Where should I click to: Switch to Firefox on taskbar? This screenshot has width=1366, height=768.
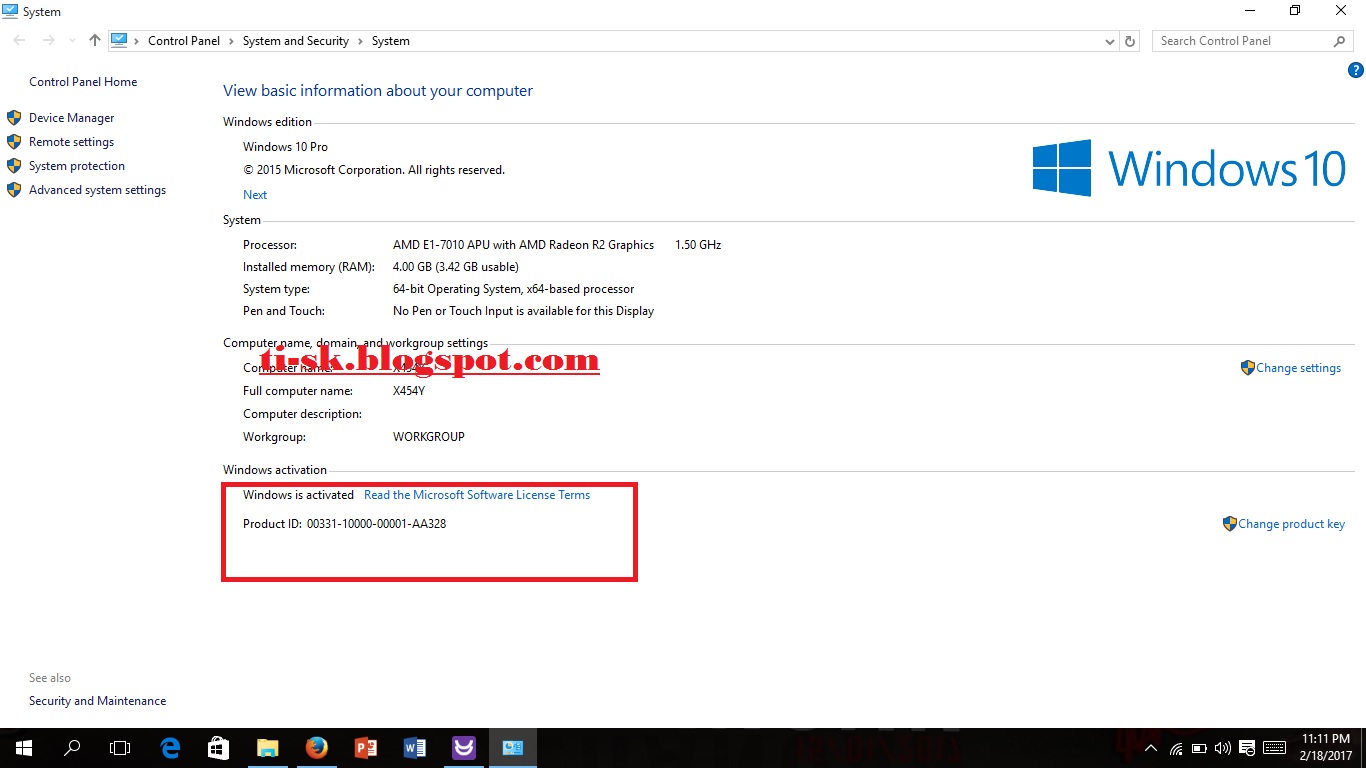pos(316,748)
